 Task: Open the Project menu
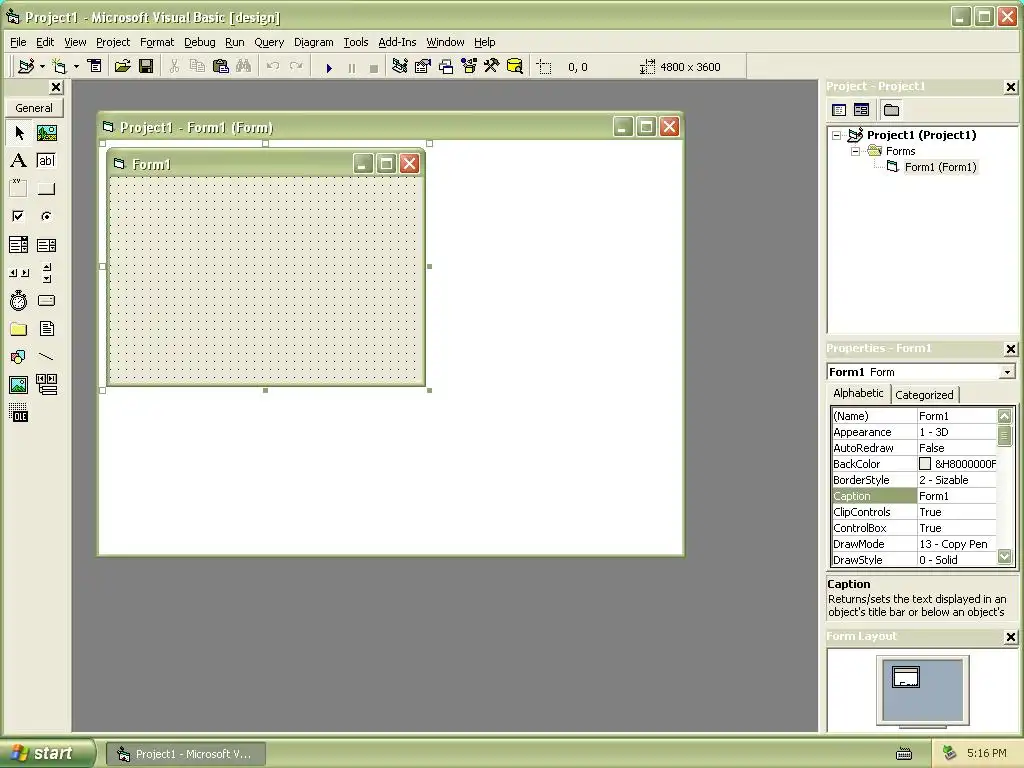tap(113, 42)
